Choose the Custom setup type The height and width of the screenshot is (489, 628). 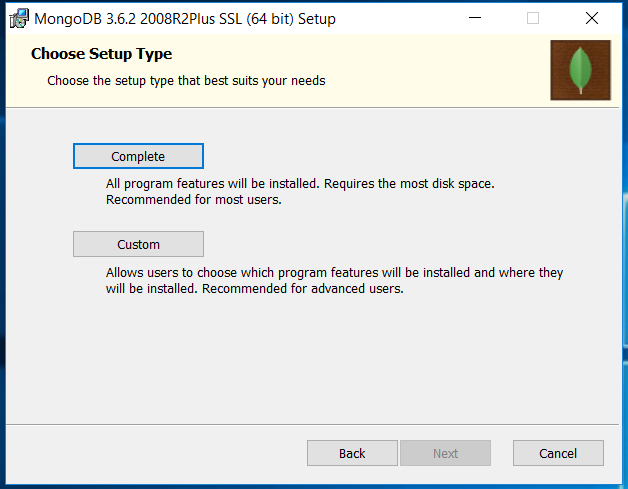tap(138, 244)
